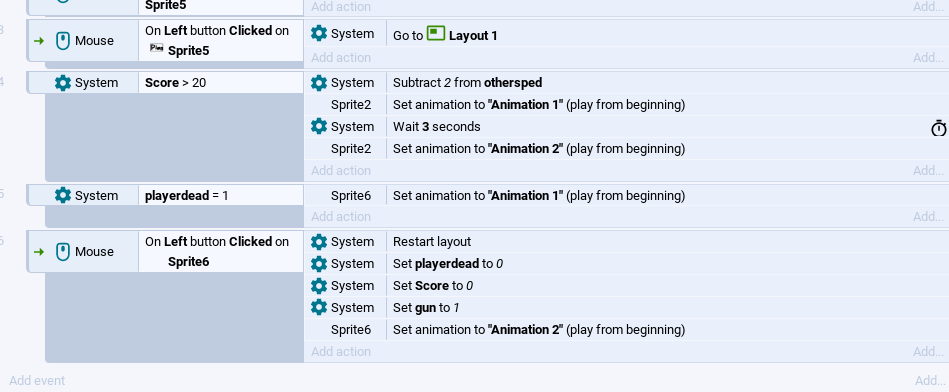
Task: Click the stopwatch icon beside Wait 3 seconds
Action: pos(938,128)
